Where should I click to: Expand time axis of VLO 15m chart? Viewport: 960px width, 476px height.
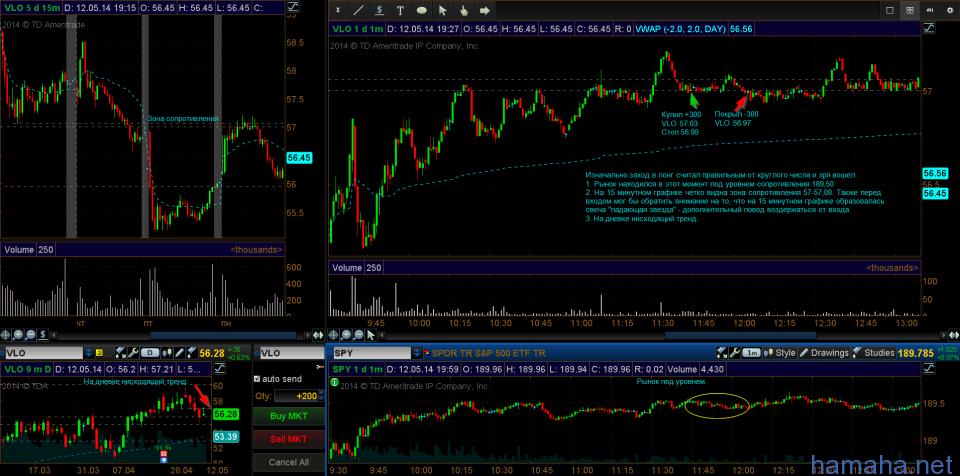[x=318, y=334]
